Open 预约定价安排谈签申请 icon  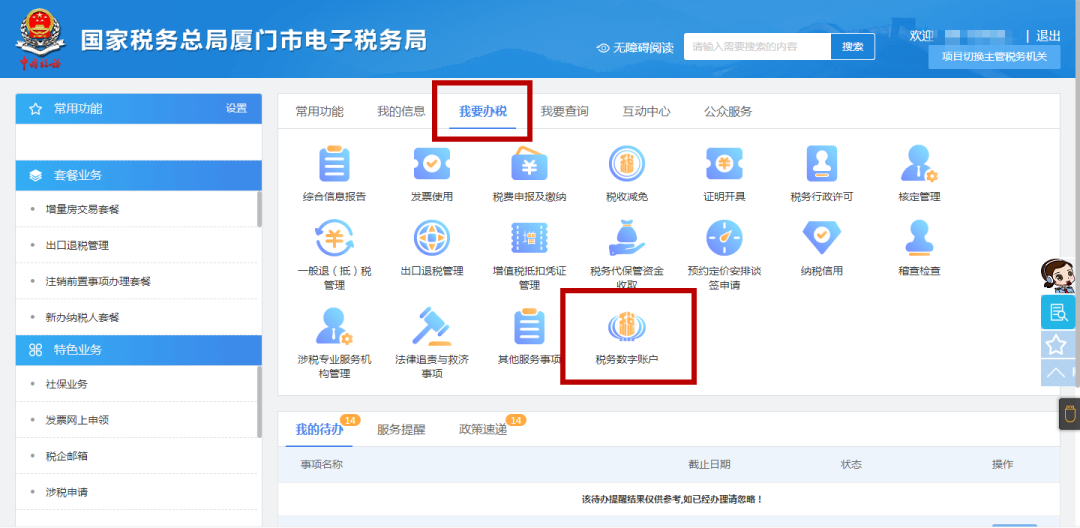click(x=724, y=238)
